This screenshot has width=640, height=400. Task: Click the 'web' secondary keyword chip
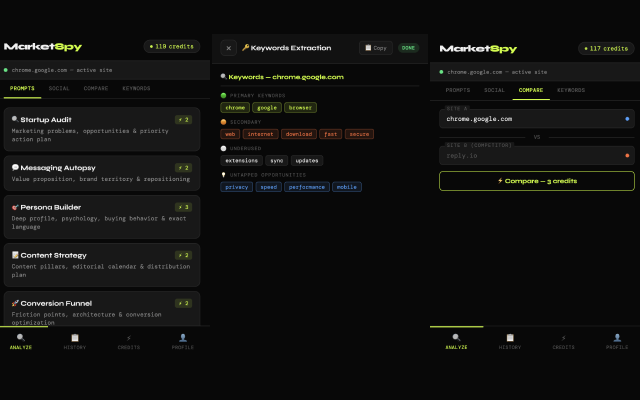pos(230,134)
